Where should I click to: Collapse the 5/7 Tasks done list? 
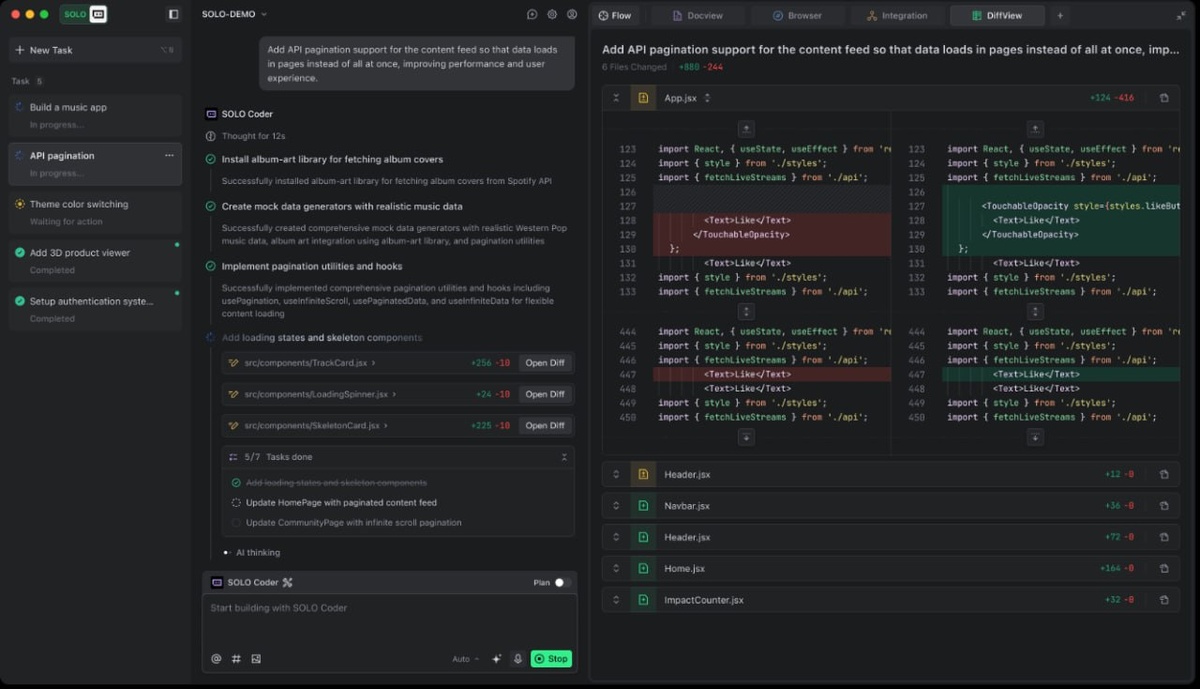pos(564,457)
